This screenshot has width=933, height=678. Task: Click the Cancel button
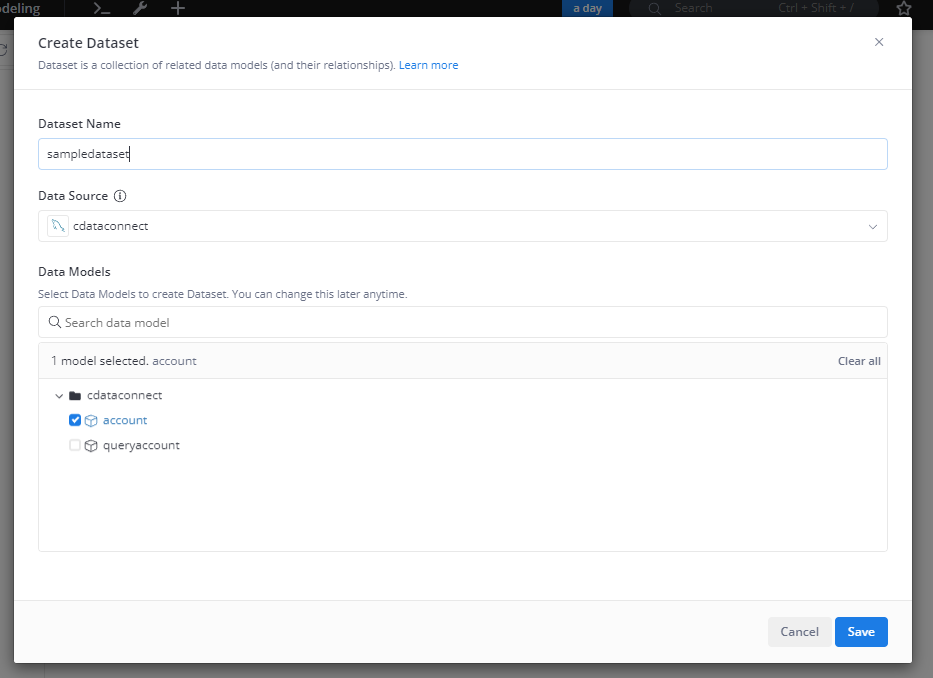click(799, 632)
